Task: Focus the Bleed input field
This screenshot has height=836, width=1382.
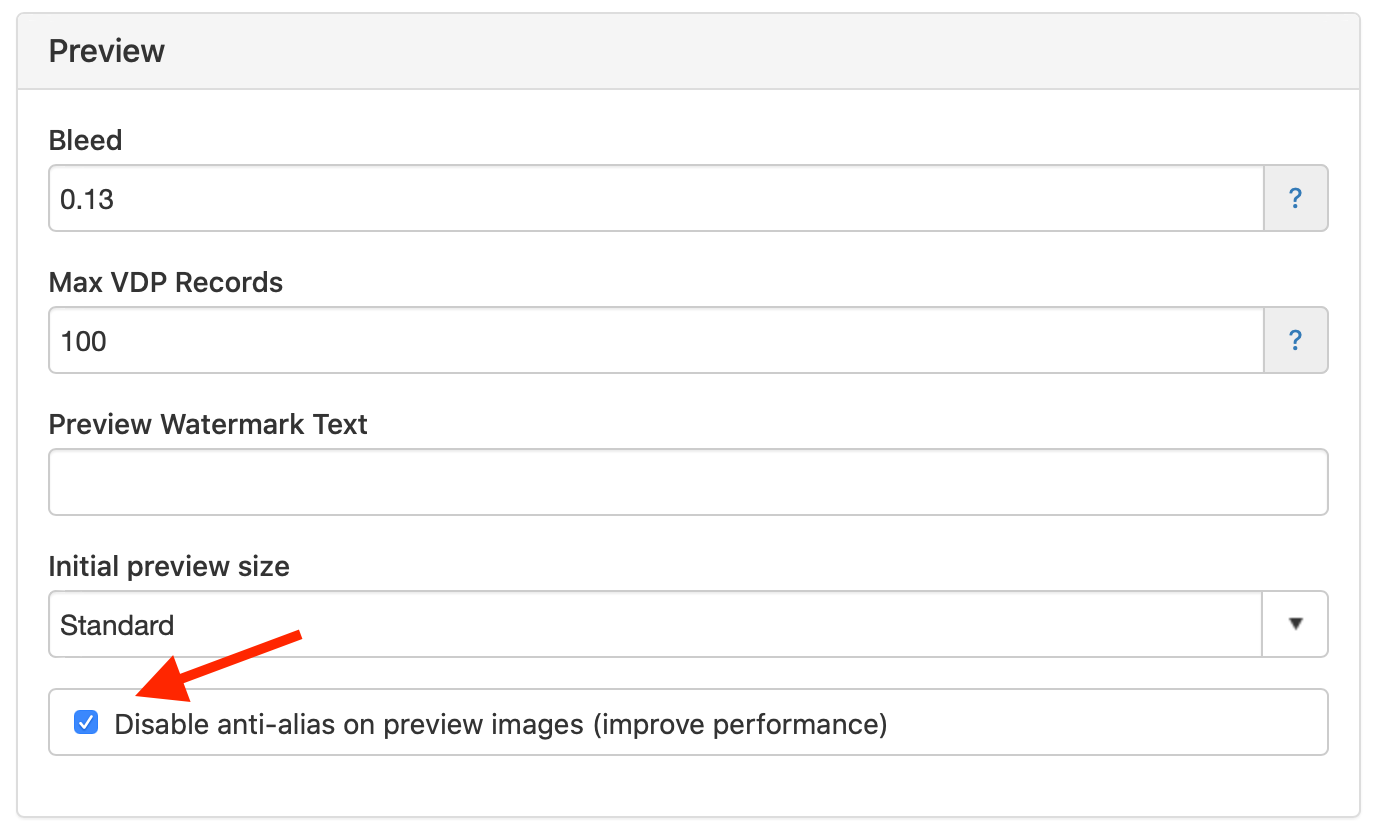Action: pyautogui.click(x=656, y=198)
